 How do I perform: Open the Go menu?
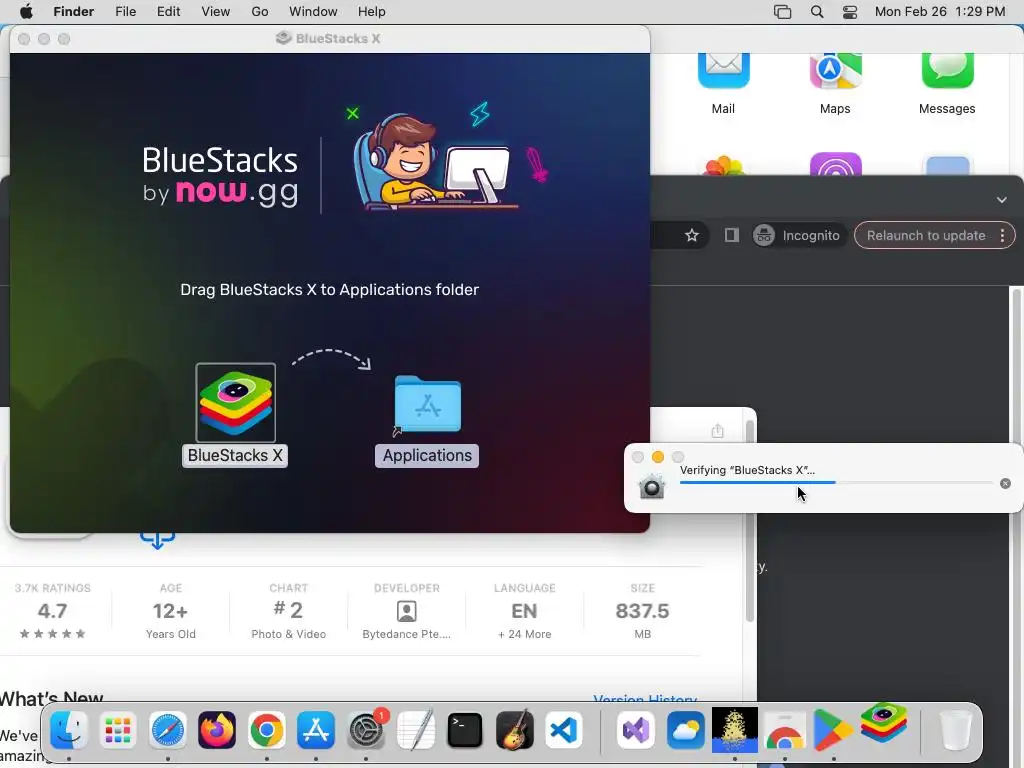tap(260, 12)
